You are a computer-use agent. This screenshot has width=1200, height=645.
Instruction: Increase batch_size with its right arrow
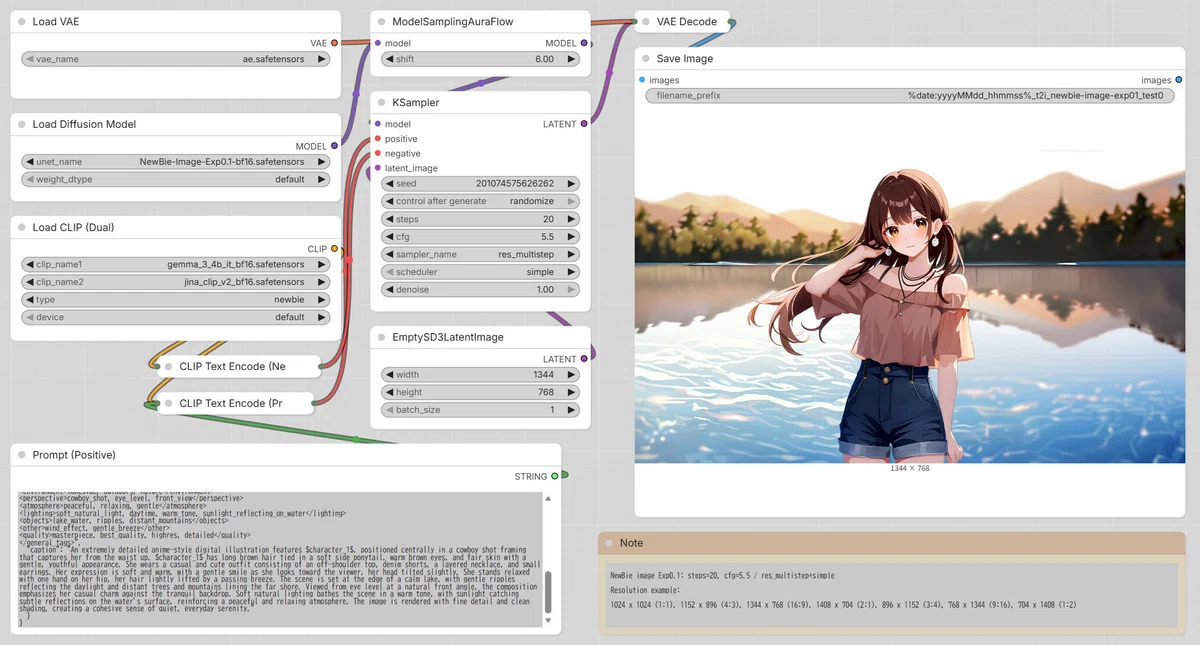tap(571, 410)
